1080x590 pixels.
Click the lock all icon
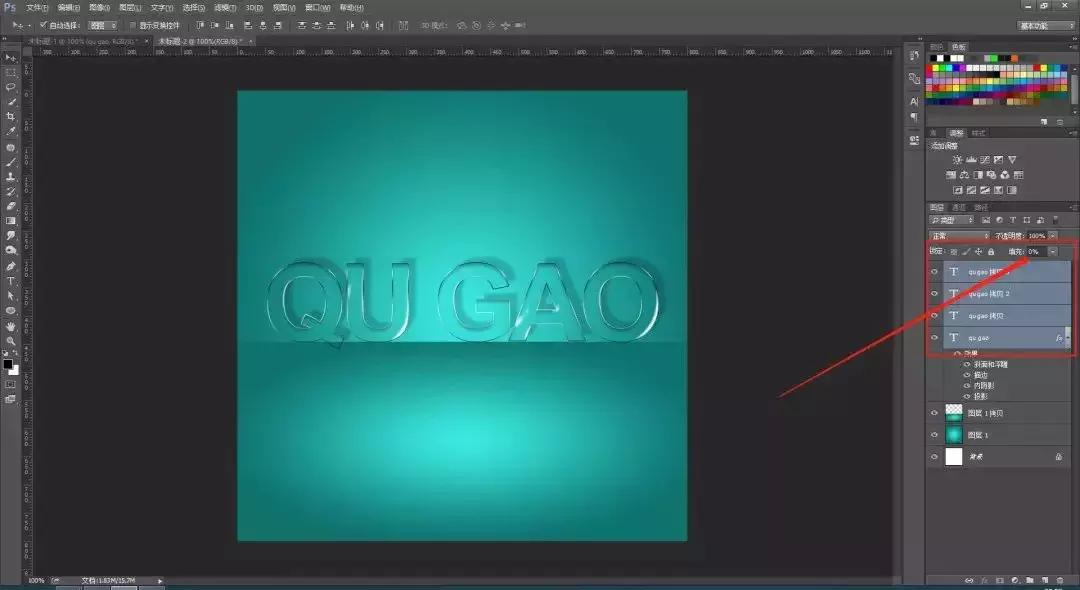click(x=990, y=252)
